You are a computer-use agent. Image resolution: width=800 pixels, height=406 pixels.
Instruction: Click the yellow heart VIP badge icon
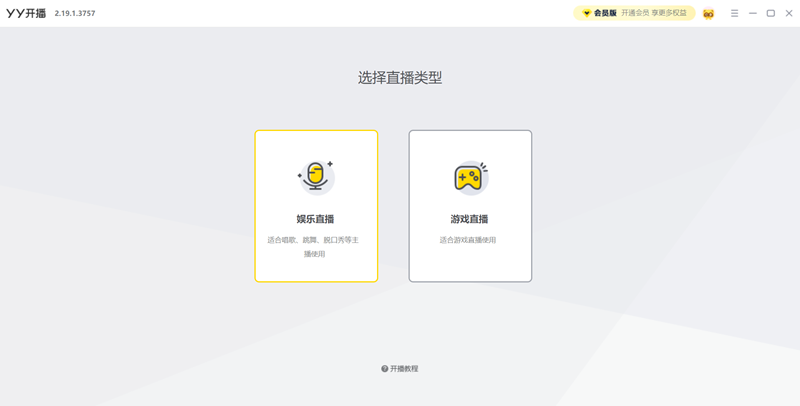click(x=586, y=13)
